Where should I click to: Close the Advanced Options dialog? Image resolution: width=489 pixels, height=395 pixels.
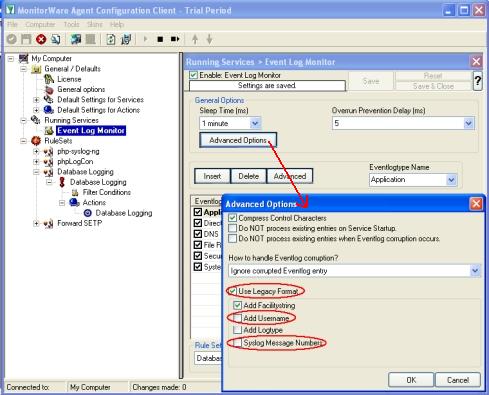click(x=476, y=204)
